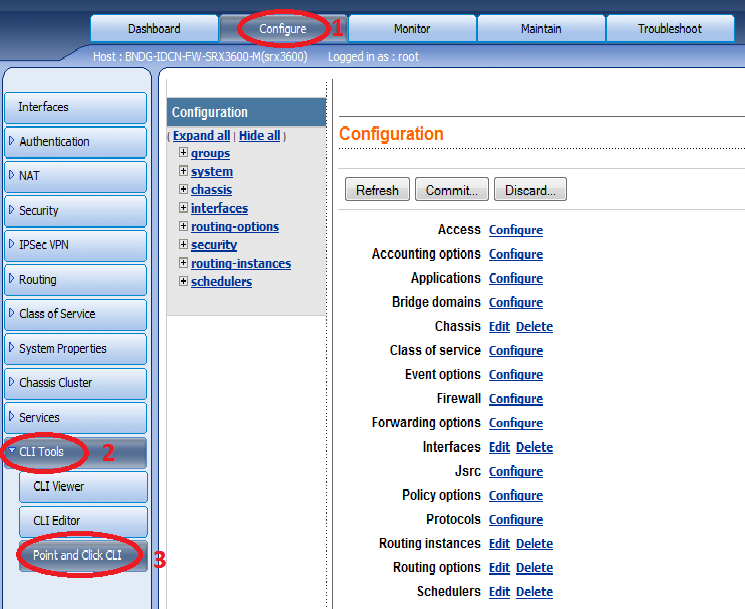The image size is (745, 609).
Task: Expand the IPSec VPN sidebar menu
Action: click(x=76, y=245)
